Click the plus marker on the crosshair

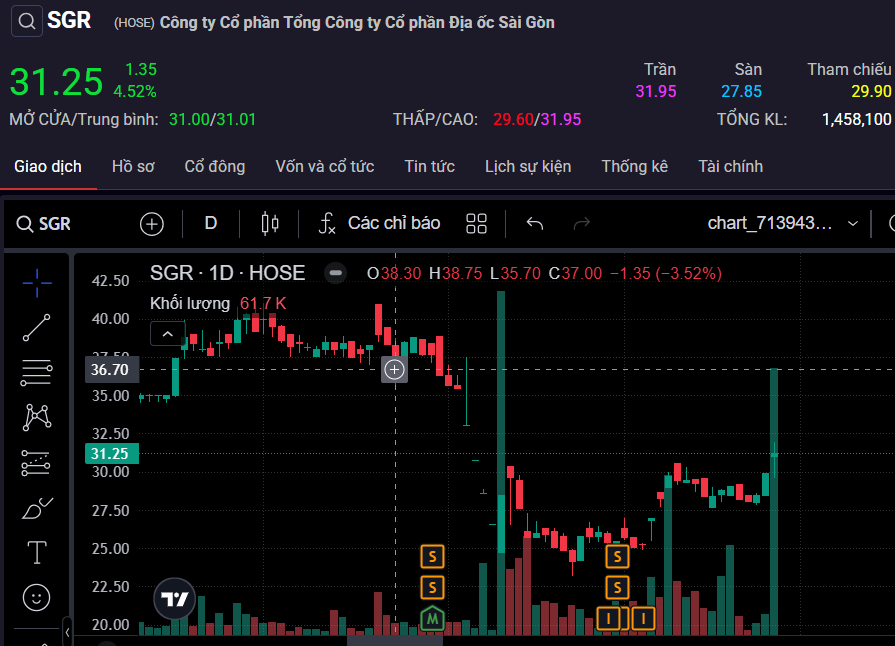point(394,370)
